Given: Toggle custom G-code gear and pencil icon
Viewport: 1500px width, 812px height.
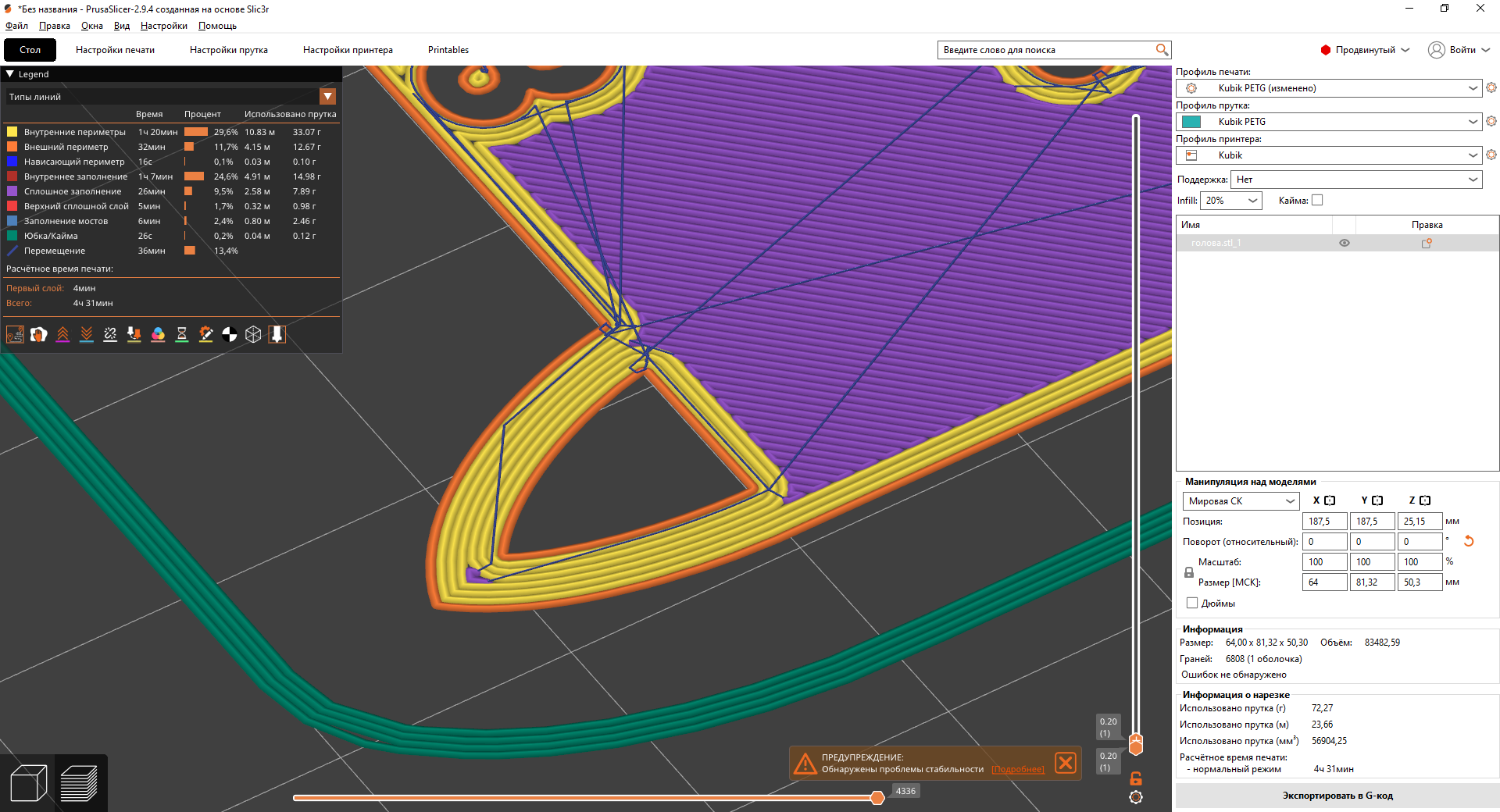Looking at the screenshot, I should coord(205,335).
